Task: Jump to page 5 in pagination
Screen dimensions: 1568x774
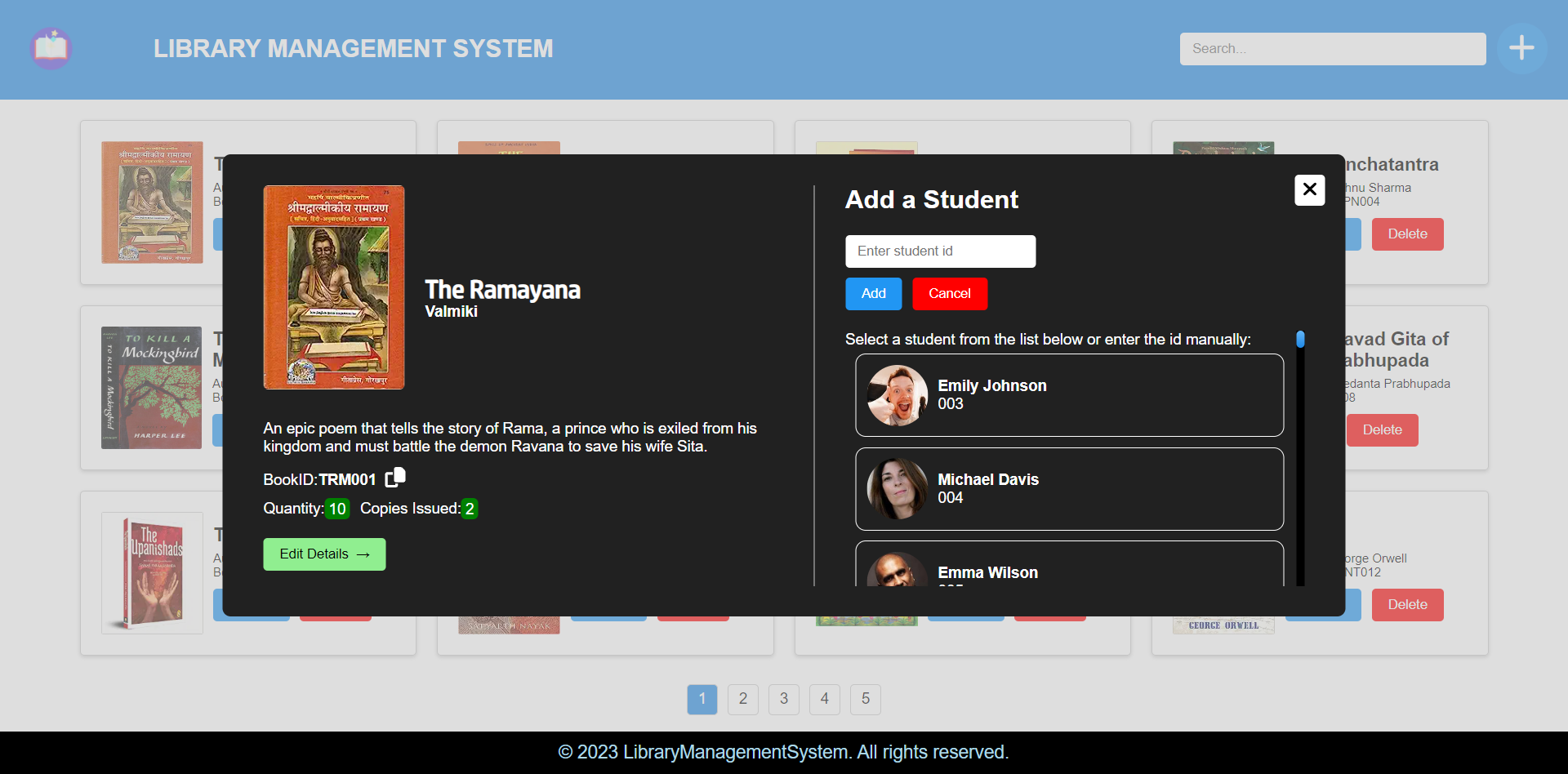Action: point(865,699)
